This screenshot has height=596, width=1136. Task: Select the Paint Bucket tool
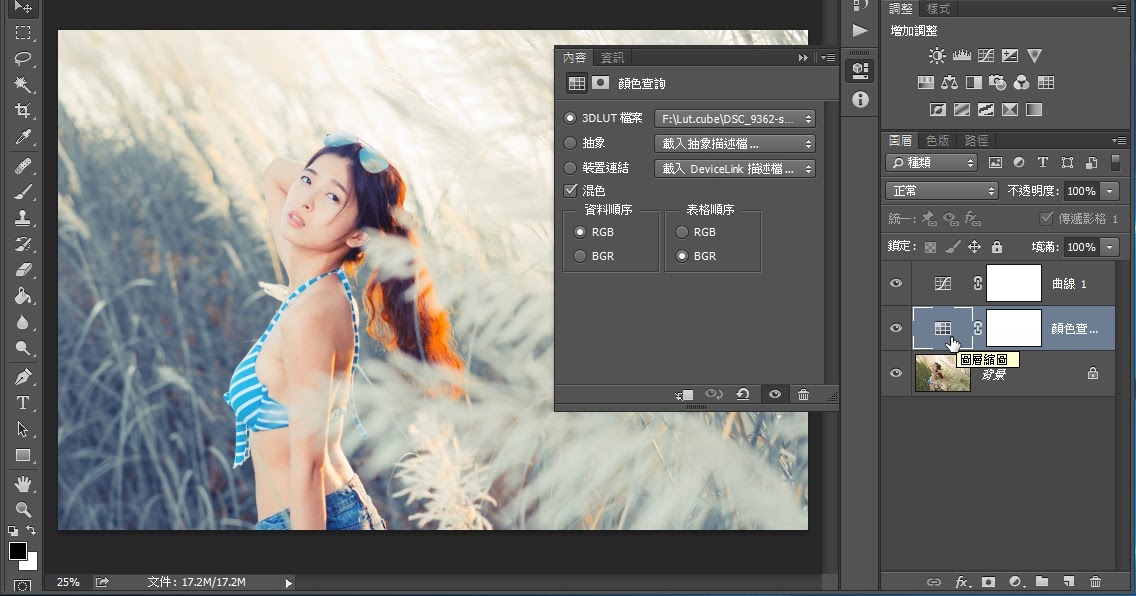(23, 295)
